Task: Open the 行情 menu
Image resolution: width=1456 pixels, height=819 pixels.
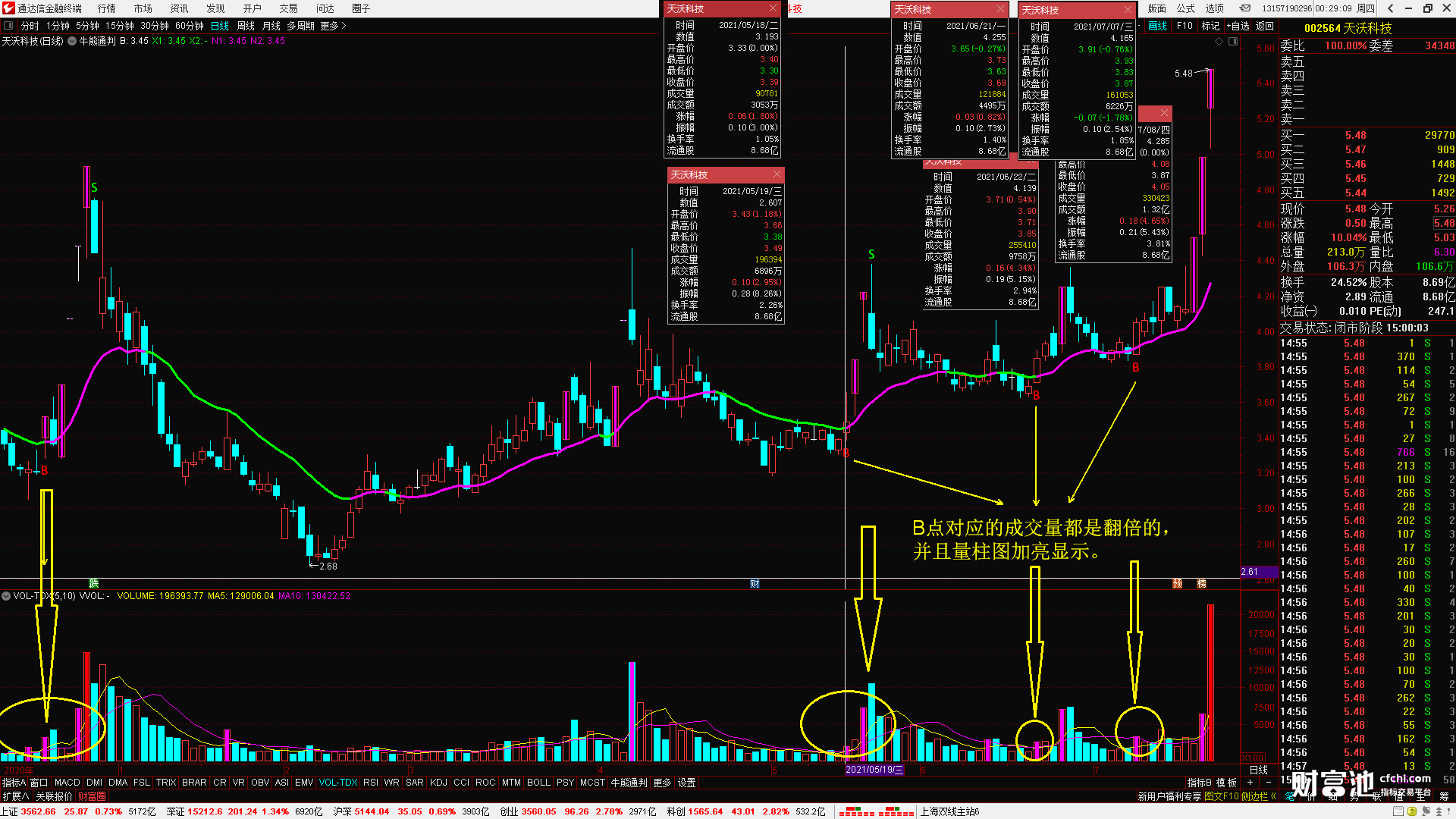Action: pyautogui.click(x=106, y=8)
